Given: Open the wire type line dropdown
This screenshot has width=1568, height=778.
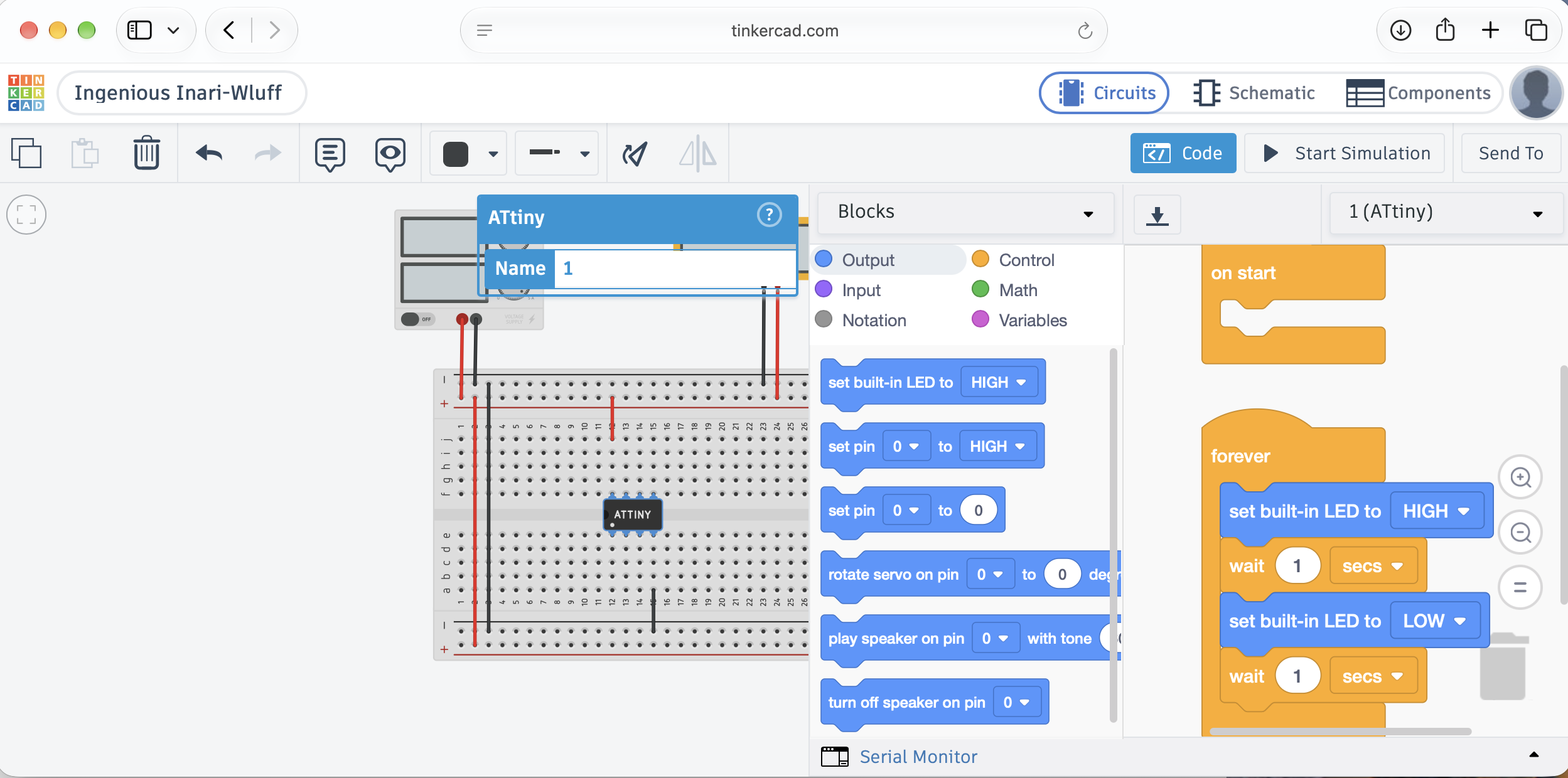Looking at the screenshot, I should (x=556, y=154).
